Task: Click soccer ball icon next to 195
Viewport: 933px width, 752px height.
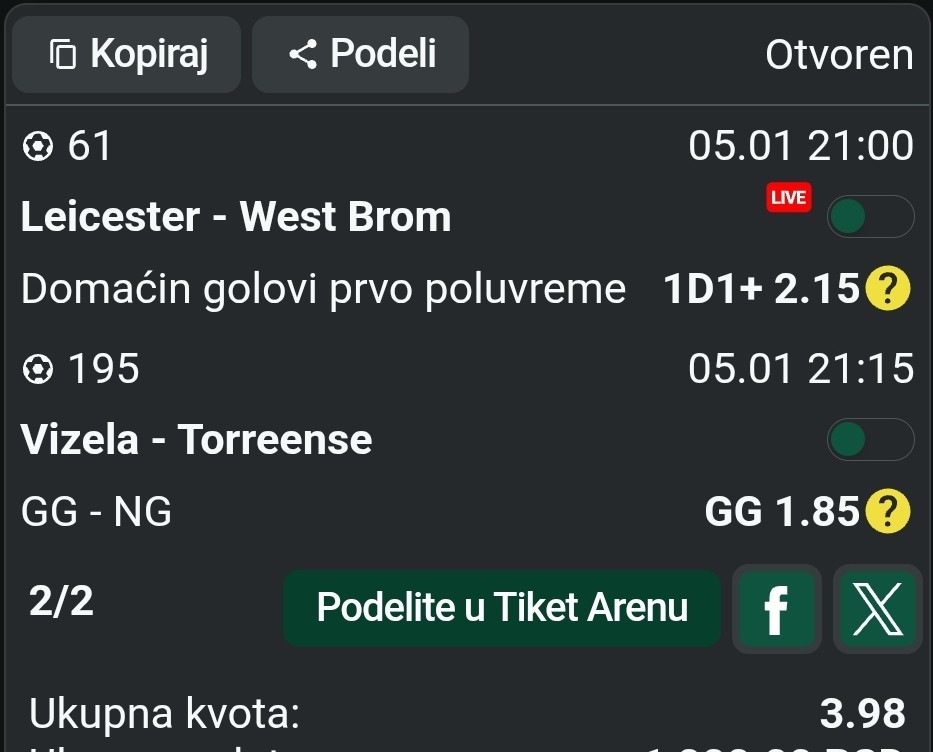Action: pos(37,369)
